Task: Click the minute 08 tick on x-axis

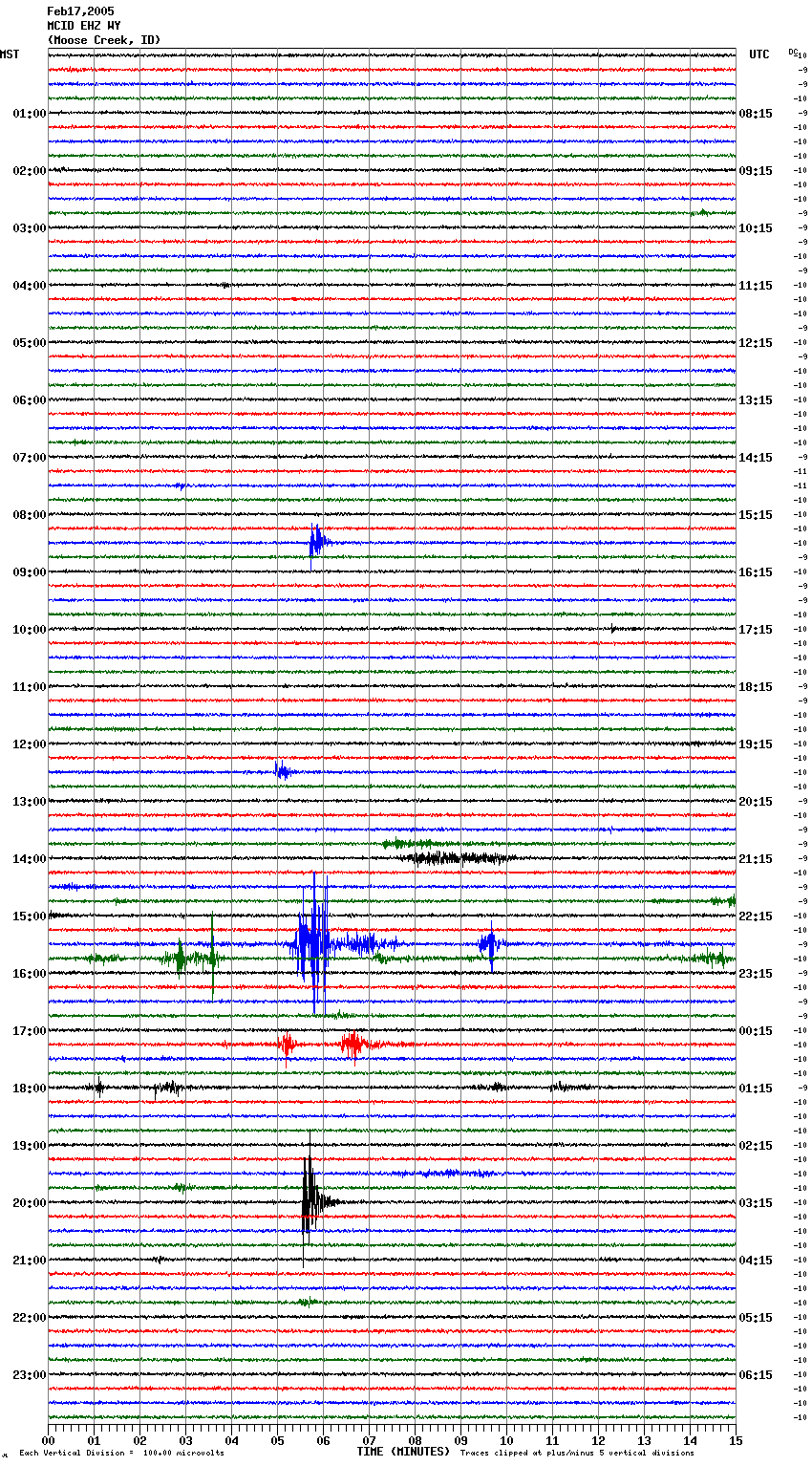Action: [416, 1440]
